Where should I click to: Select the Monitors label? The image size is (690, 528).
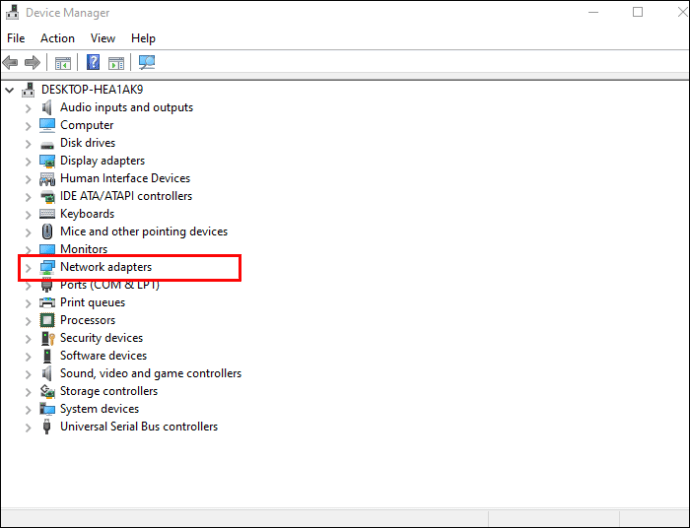tap(84, 249)
